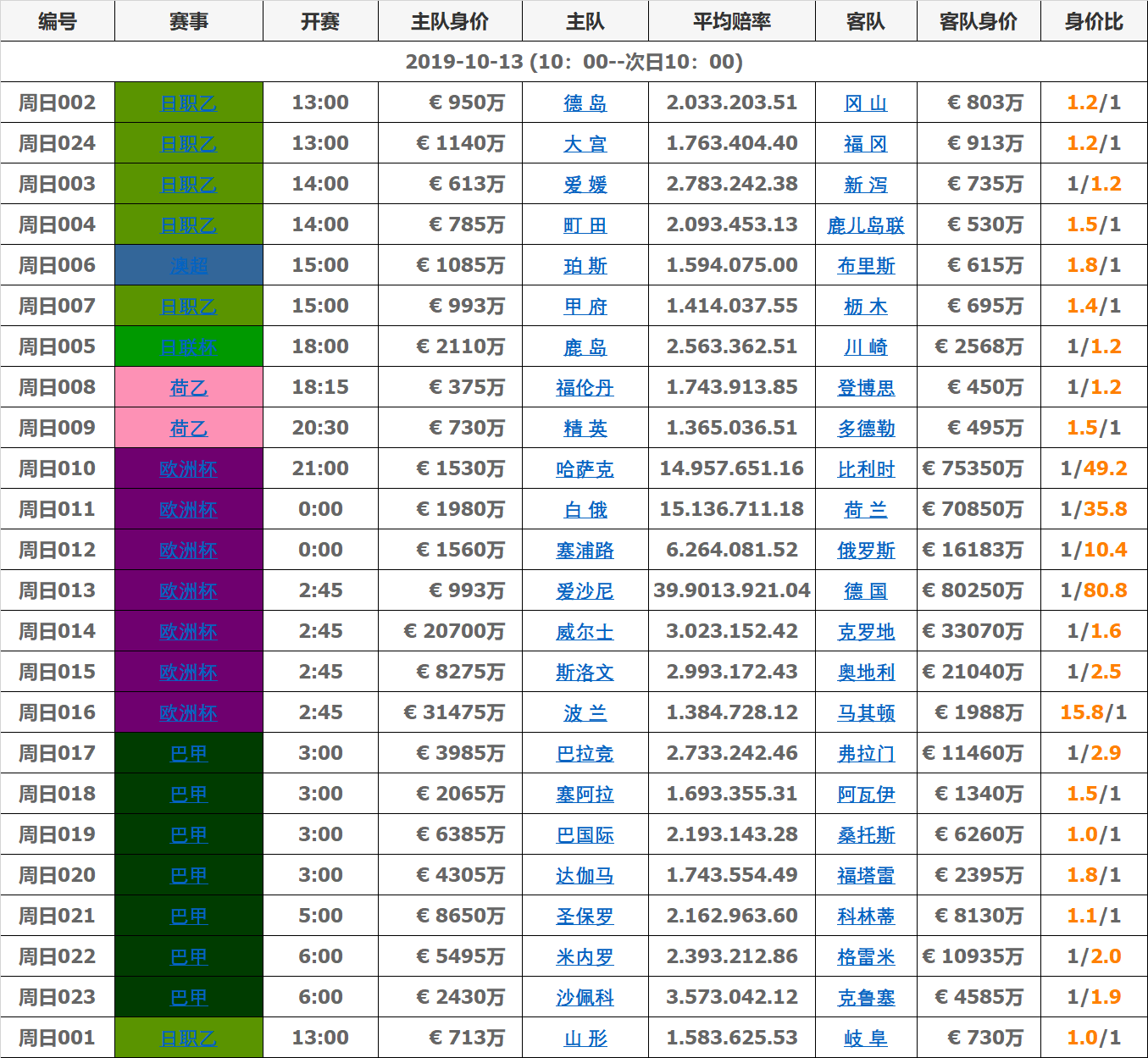Screen dimensions: 1148x1058
Task: Open the 爱媛 team link
Action: pos(585,185)
